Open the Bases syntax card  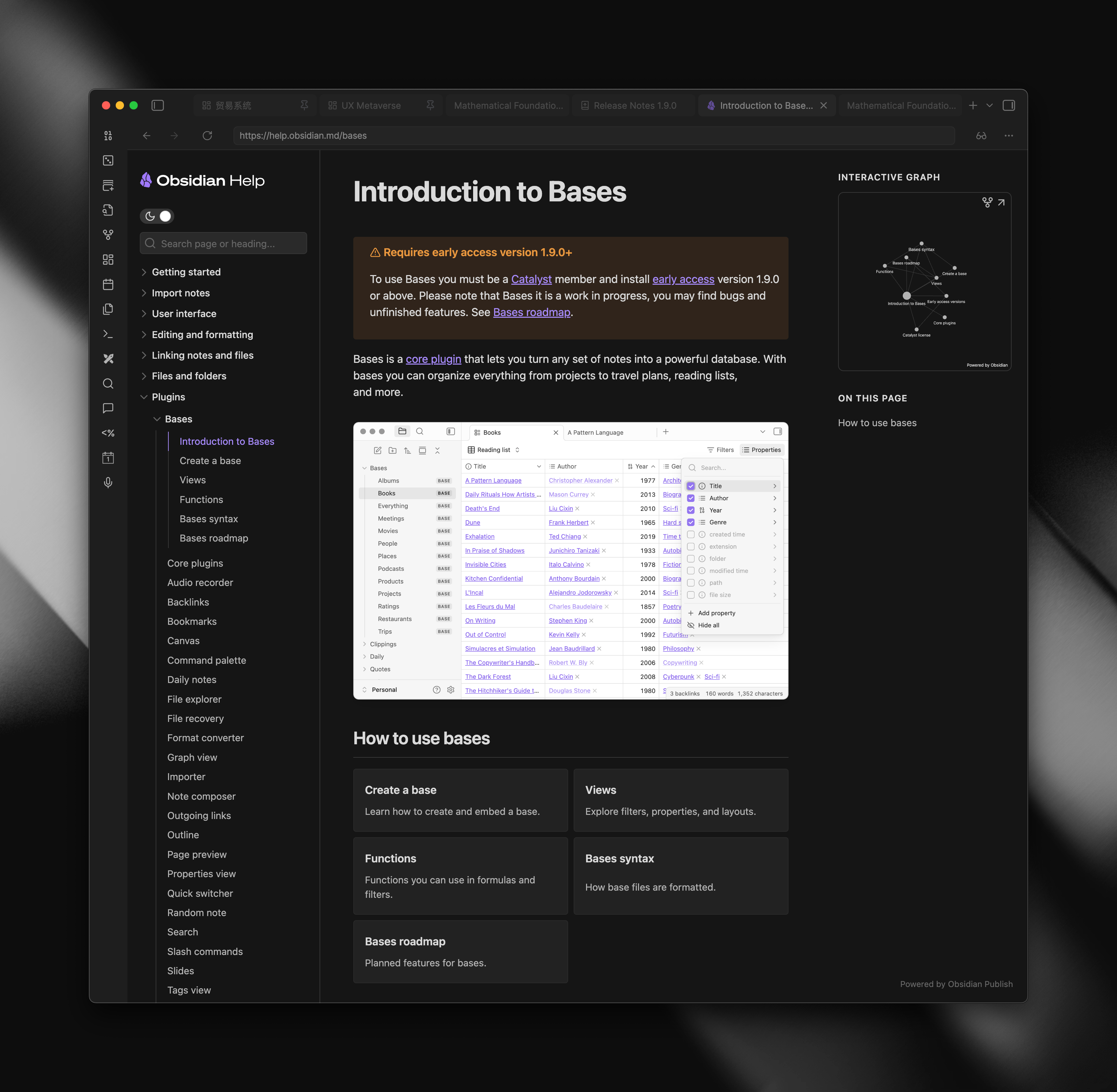pyautogui.click(x=681, y=876)
